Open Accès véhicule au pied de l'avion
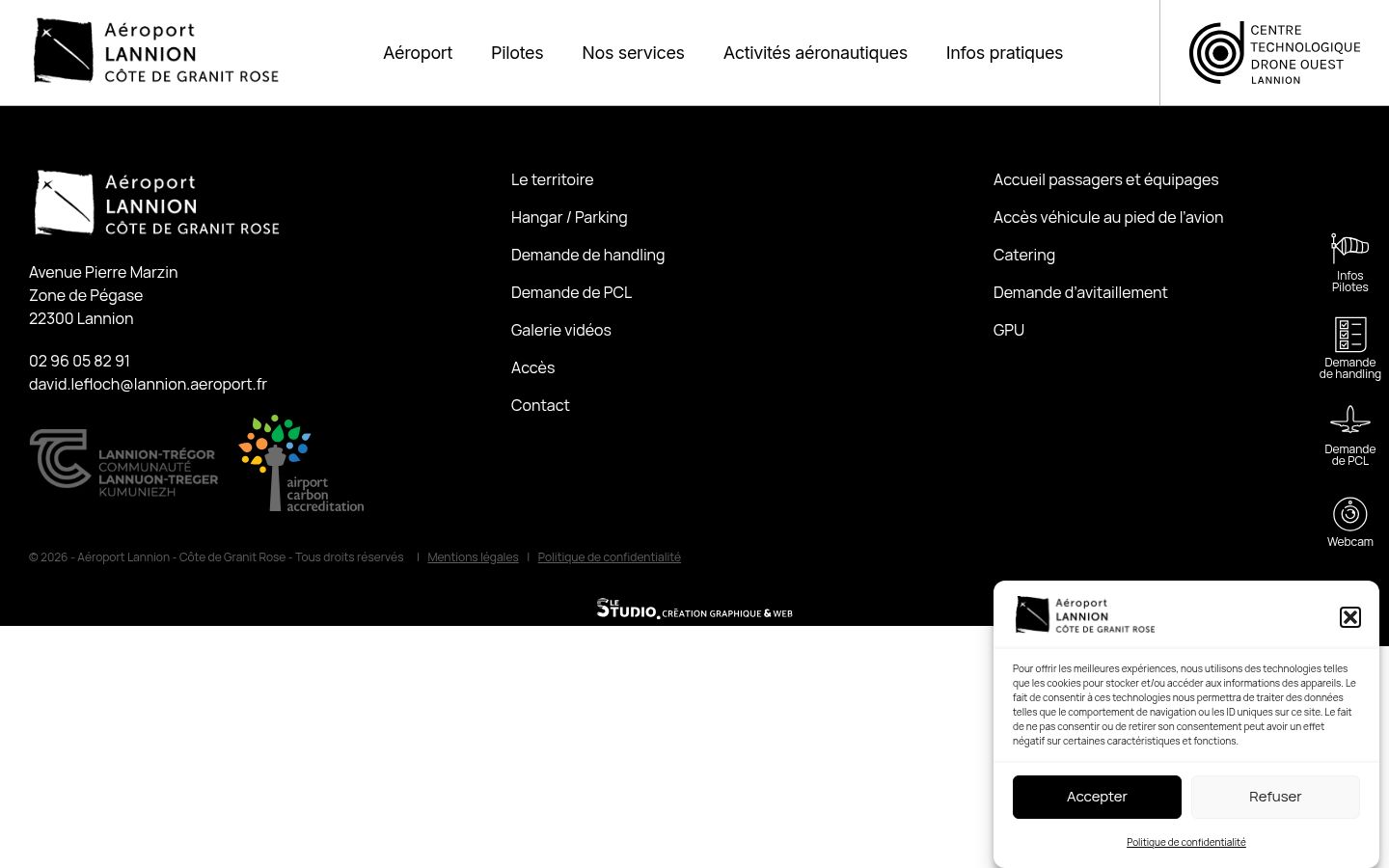The width and height of the screenshot is (1389, 868). [1108, 217]
